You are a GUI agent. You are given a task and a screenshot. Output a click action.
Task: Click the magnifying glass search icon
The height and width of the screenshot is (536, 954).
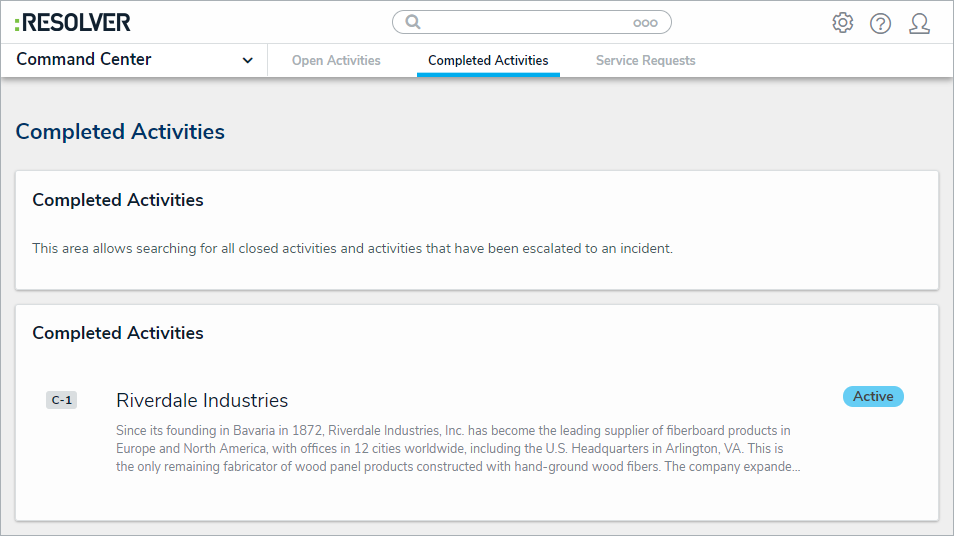tap(412, 22)
